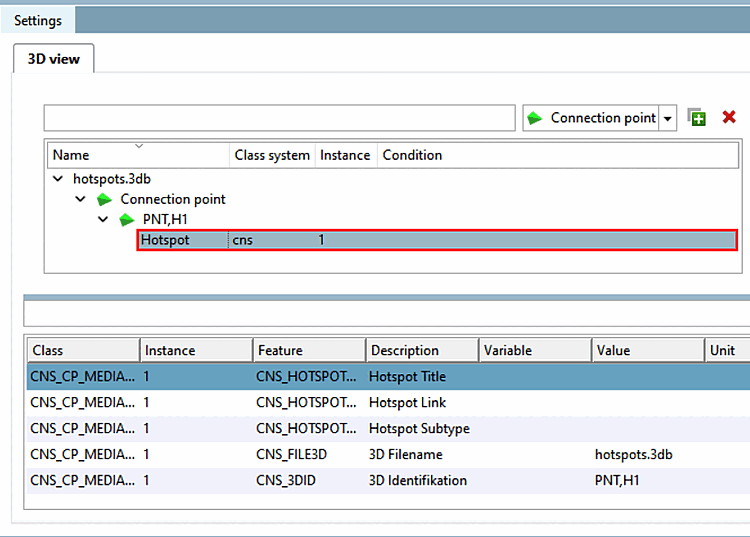750x537 pixels.
Task: Open the Settings tab
Action: [38, 21]
